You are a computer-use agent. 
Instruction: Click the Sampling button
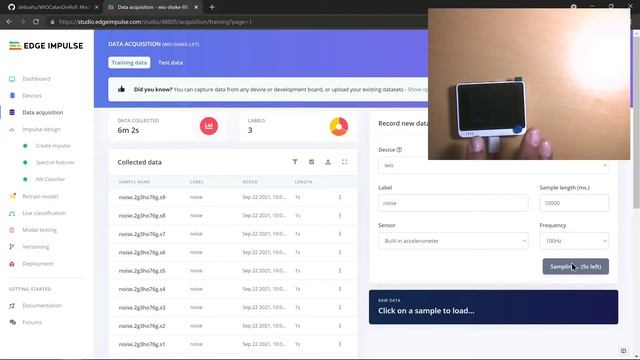point(576,267)
